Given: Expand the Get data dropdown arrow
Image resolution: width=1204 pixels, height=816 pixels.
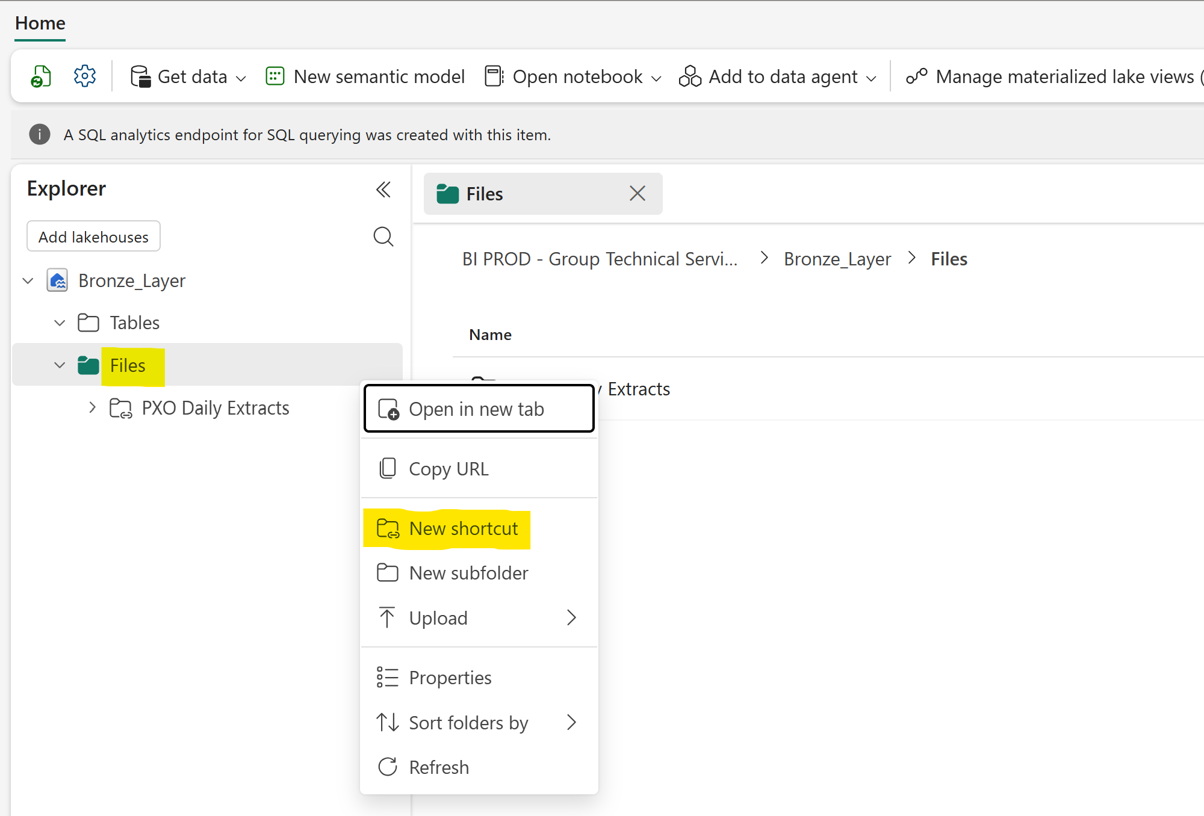Looking at the screenshot, I should click(x=241, y=78).
